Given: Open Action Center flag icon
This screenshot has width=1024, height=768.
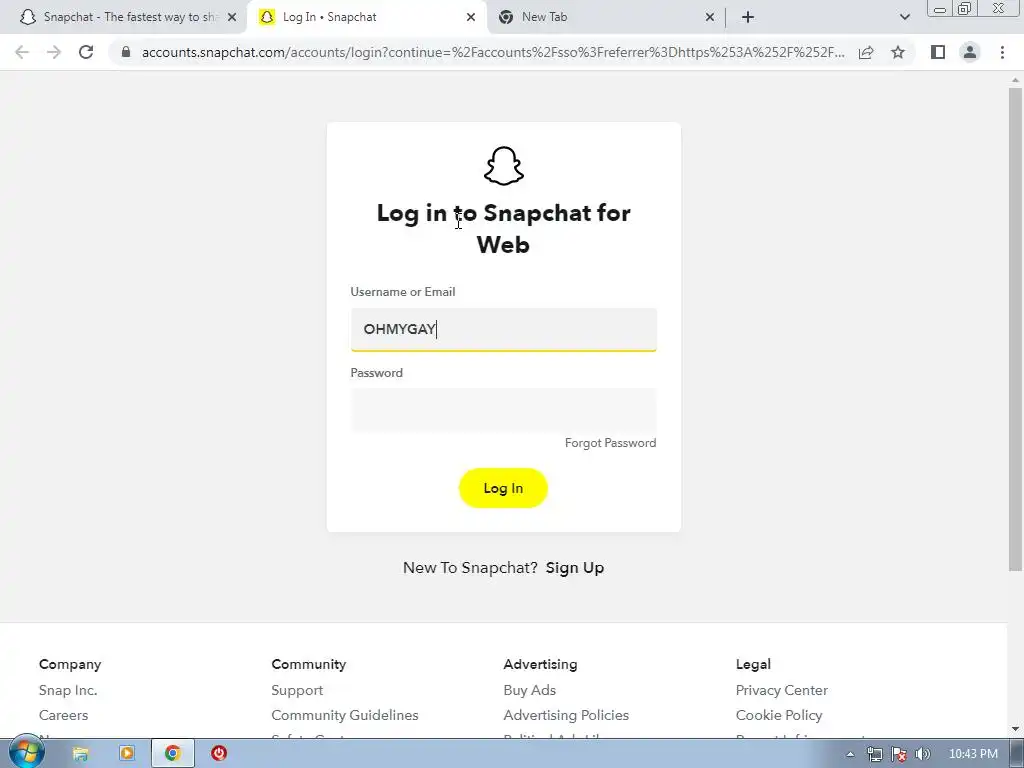Looking at the screenshot, I should pyautogui.click(x=899, y=754).
